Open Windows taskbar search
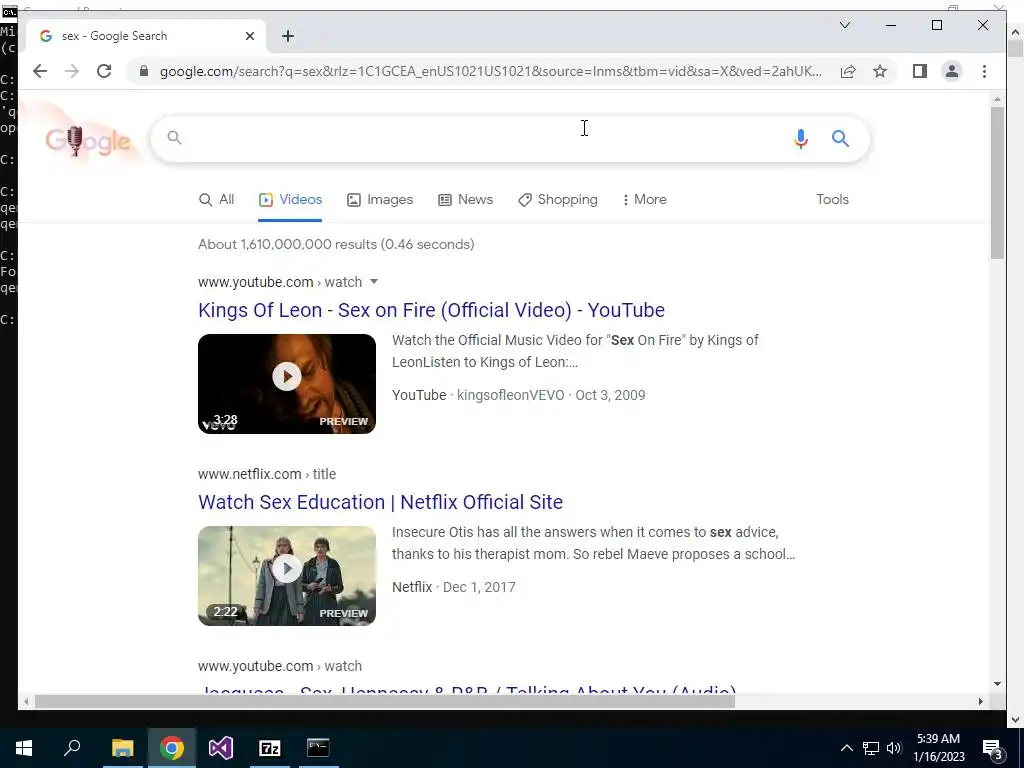 click(72, 748)
